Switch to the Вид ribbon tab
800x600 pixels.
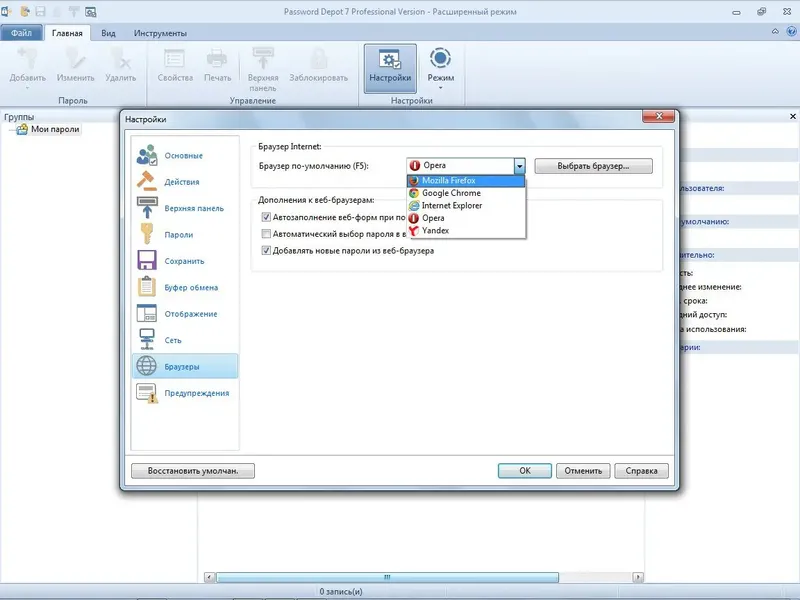coord(108,33)
